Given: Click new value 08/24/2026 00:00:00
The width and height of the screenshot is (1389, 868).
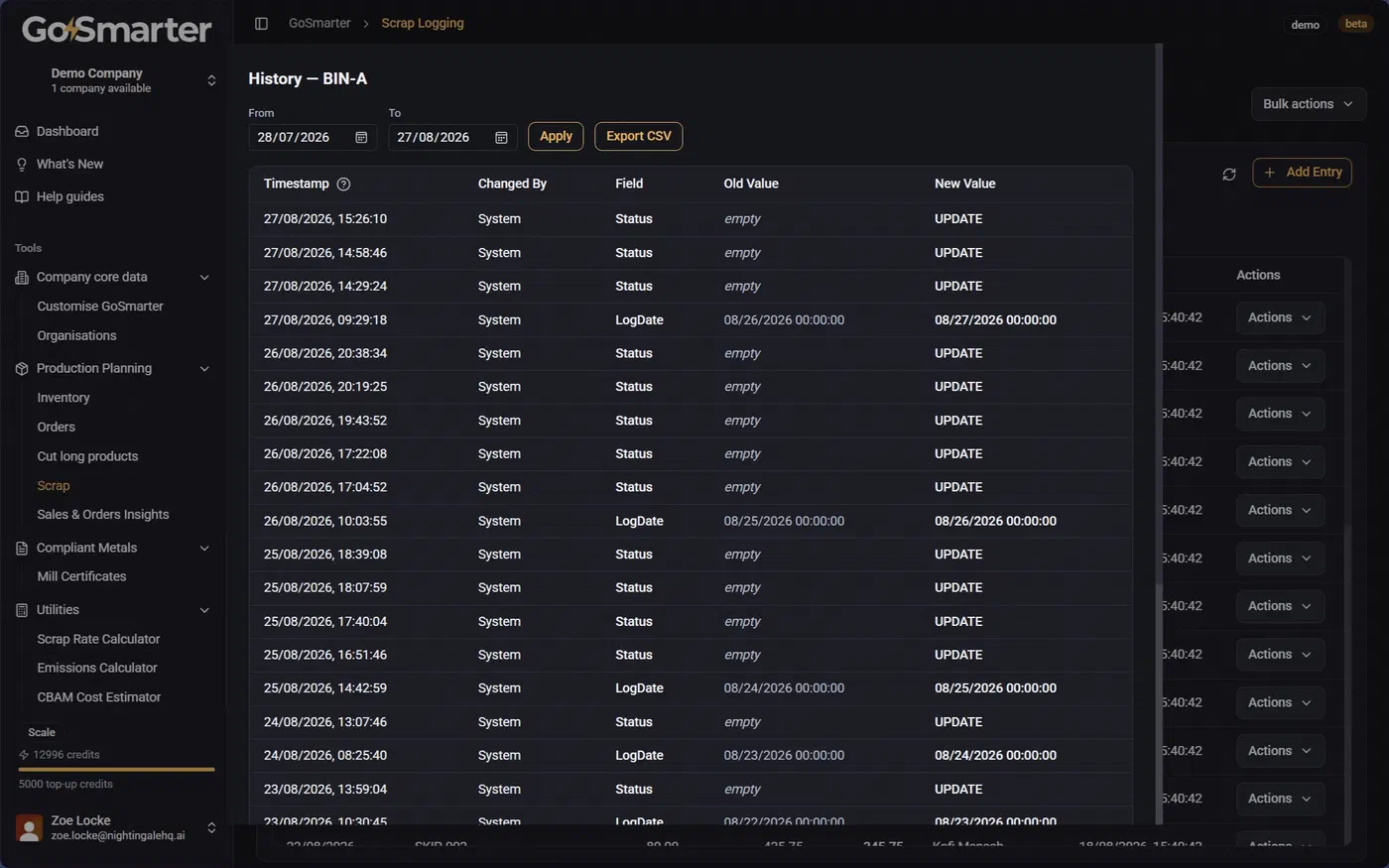Looking at the screenshot, I should (x=995, y=756).
